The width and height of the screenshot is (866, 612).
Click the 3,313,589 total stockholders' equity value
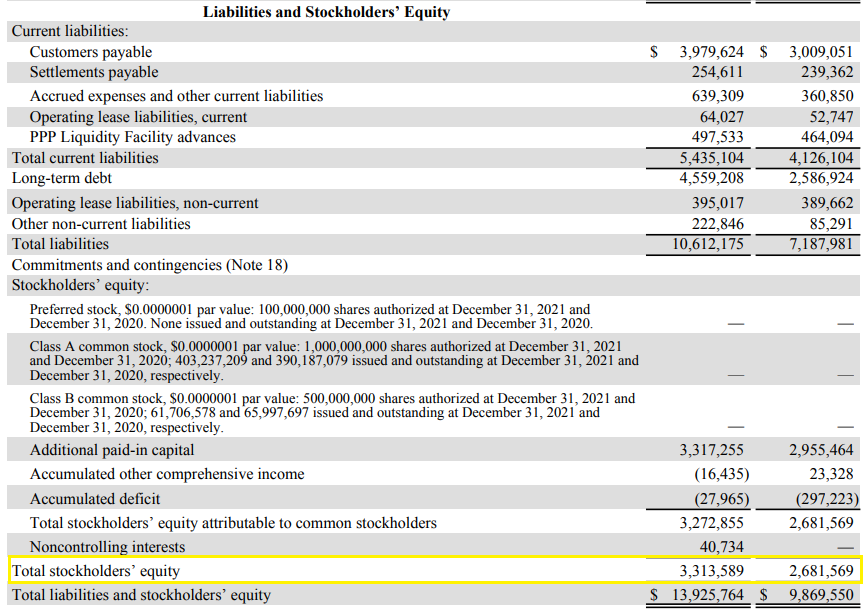point(711,571)
